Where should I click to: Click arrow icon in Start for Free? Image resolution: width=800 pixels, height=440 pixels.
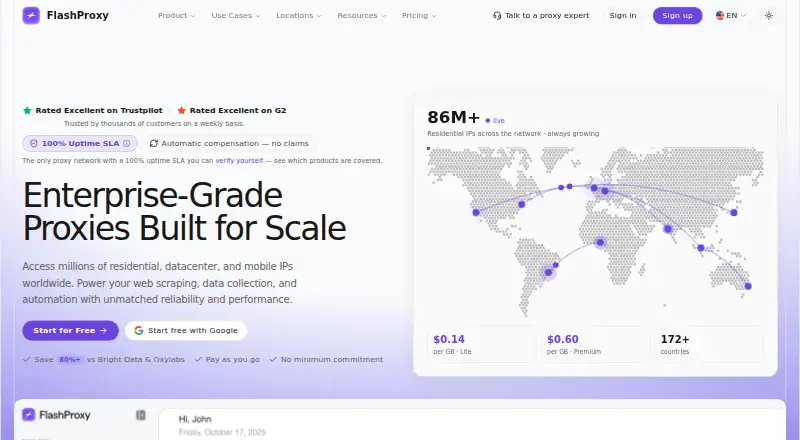click(104, 331)
